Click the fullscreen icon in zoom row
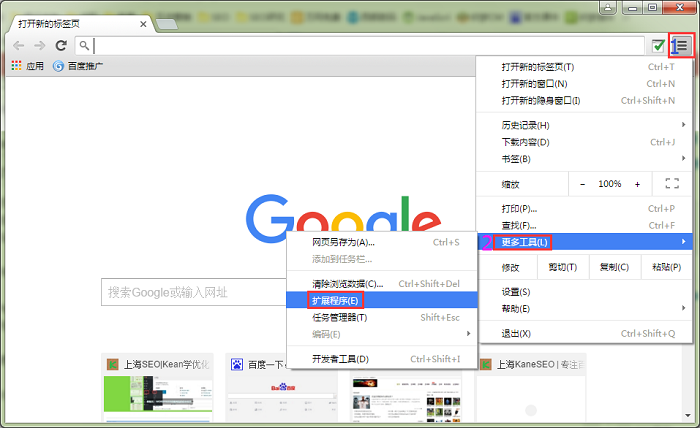Viewport: 700px width, 428px height. tap(672, 183)
